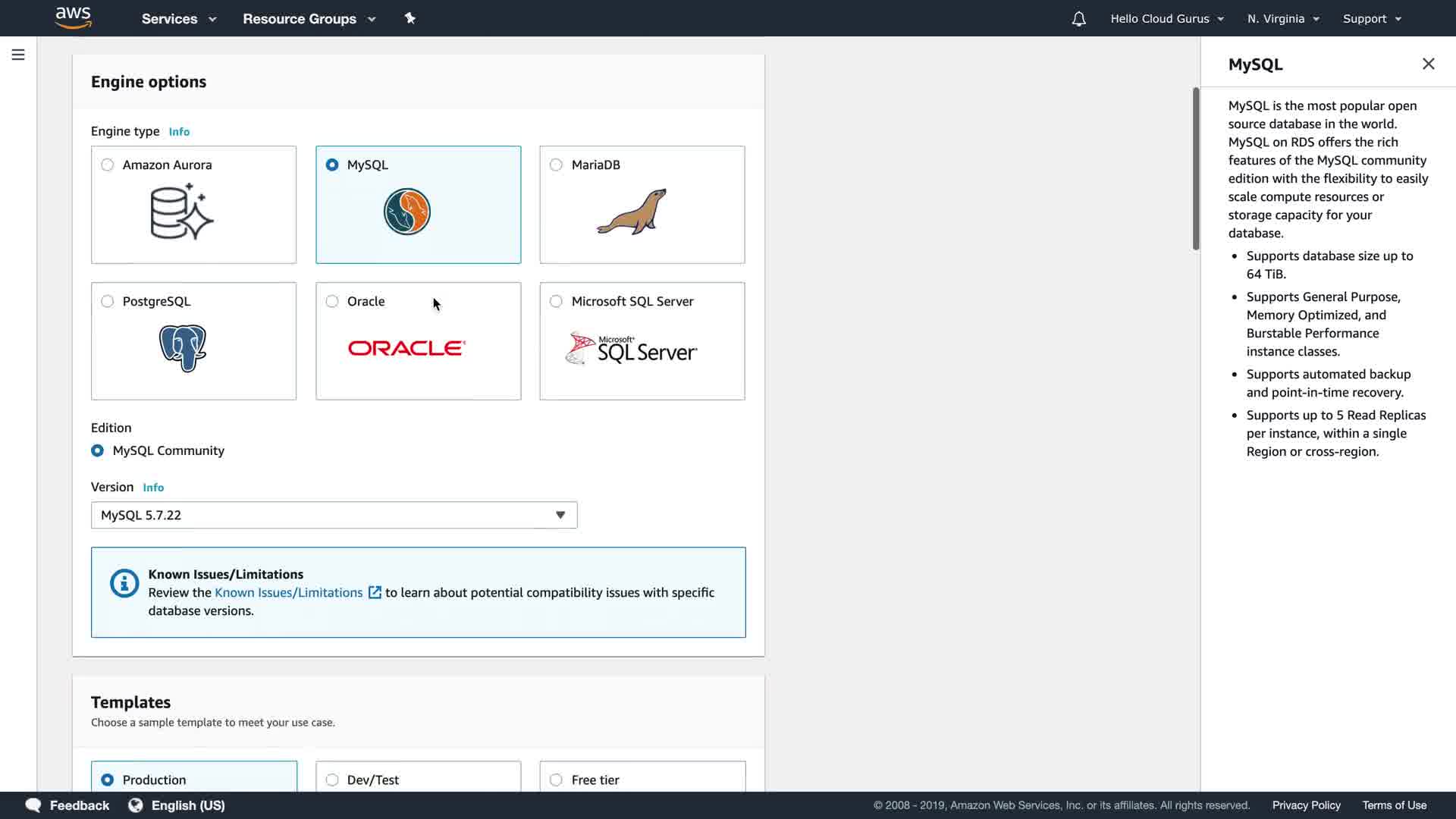1456x819 pixels.
Task: Select the Microsoft SQL Server radio button
Action: (x=557, y=302)
